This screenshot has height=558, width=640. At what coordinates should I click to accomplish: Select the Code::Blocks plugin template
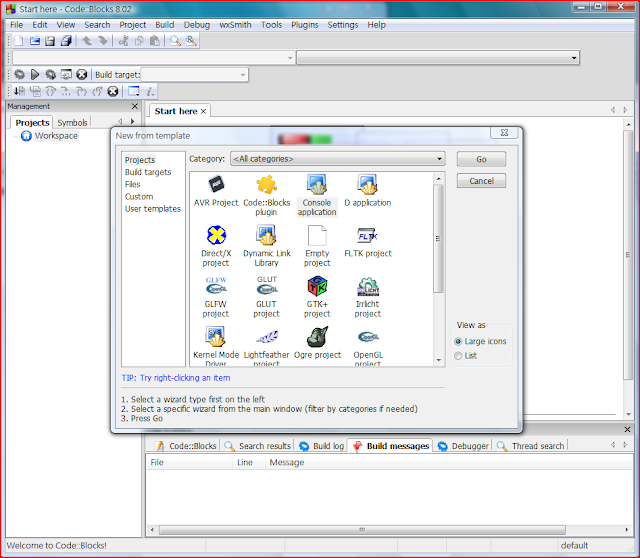point(267,196)
